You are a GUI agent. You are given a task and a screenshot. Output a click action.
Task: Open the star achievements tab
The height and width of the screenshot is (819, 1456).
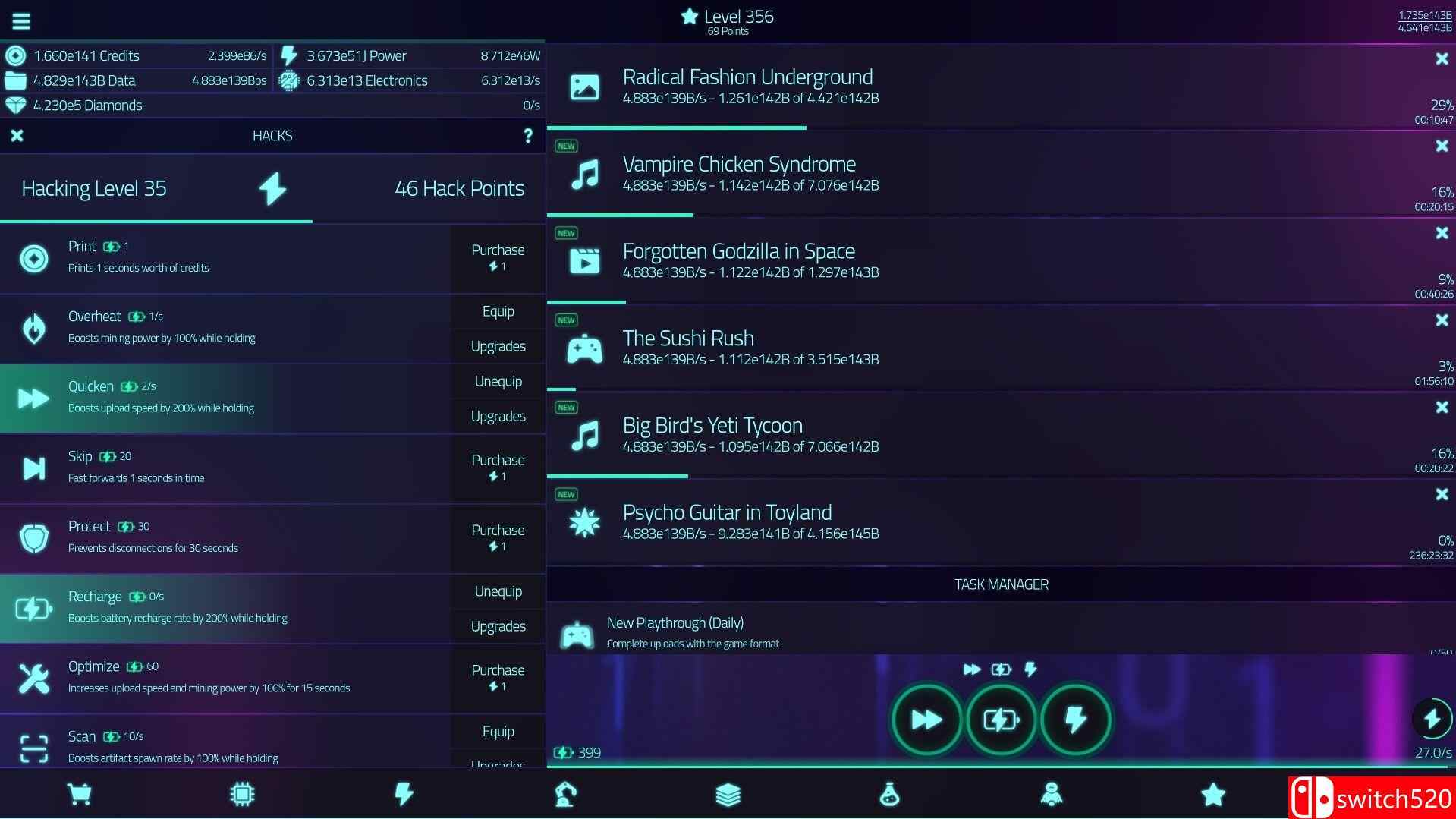pyautogui.click(x=1213, y=794)
